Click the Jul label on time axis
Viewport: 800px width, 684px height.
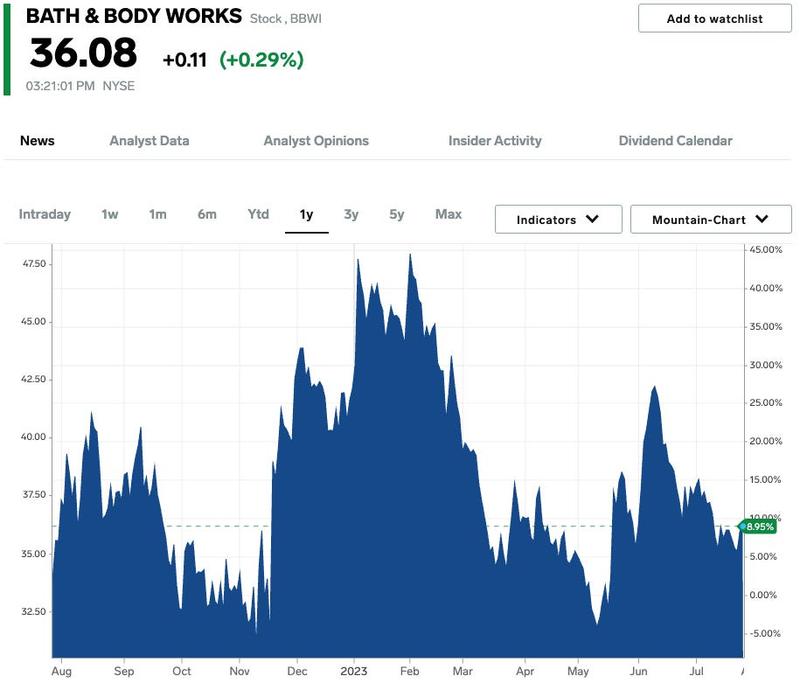tap(696, 671)
